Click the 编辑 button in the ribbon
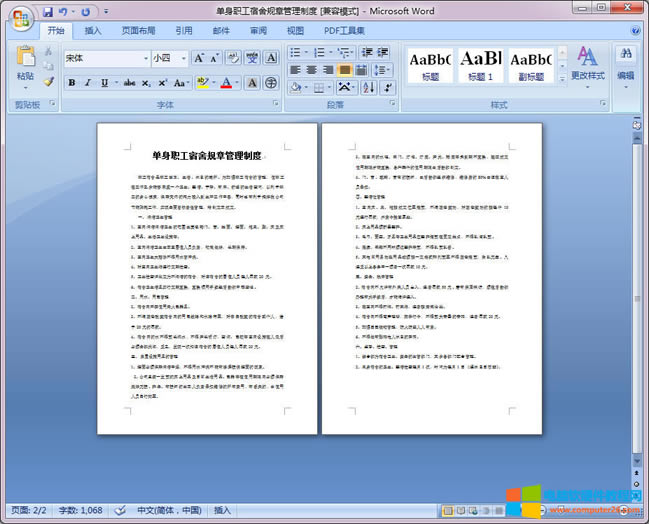This screenshot has width=649, height=524. coord(626,64)
